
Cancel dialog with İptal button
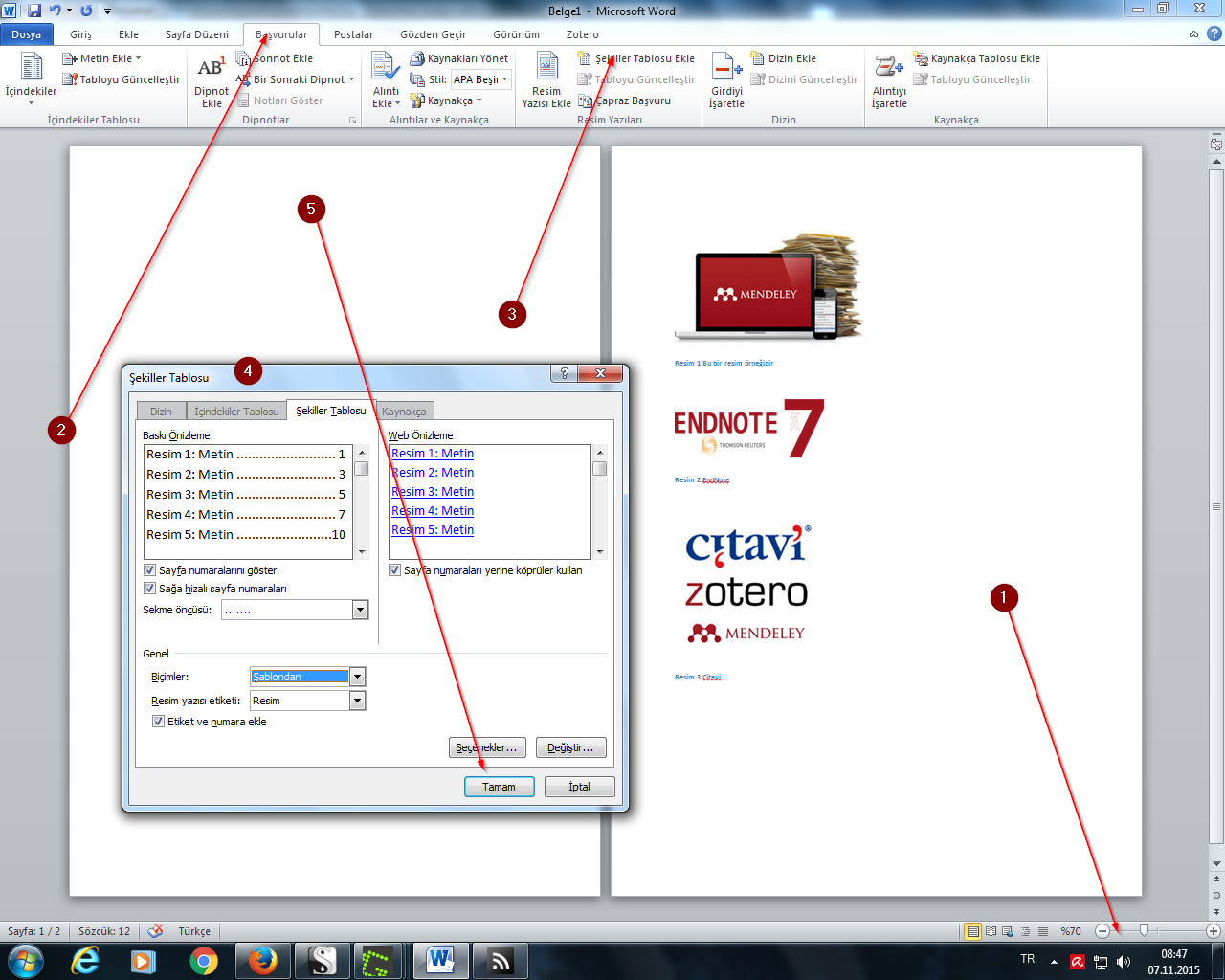[579, 787]
